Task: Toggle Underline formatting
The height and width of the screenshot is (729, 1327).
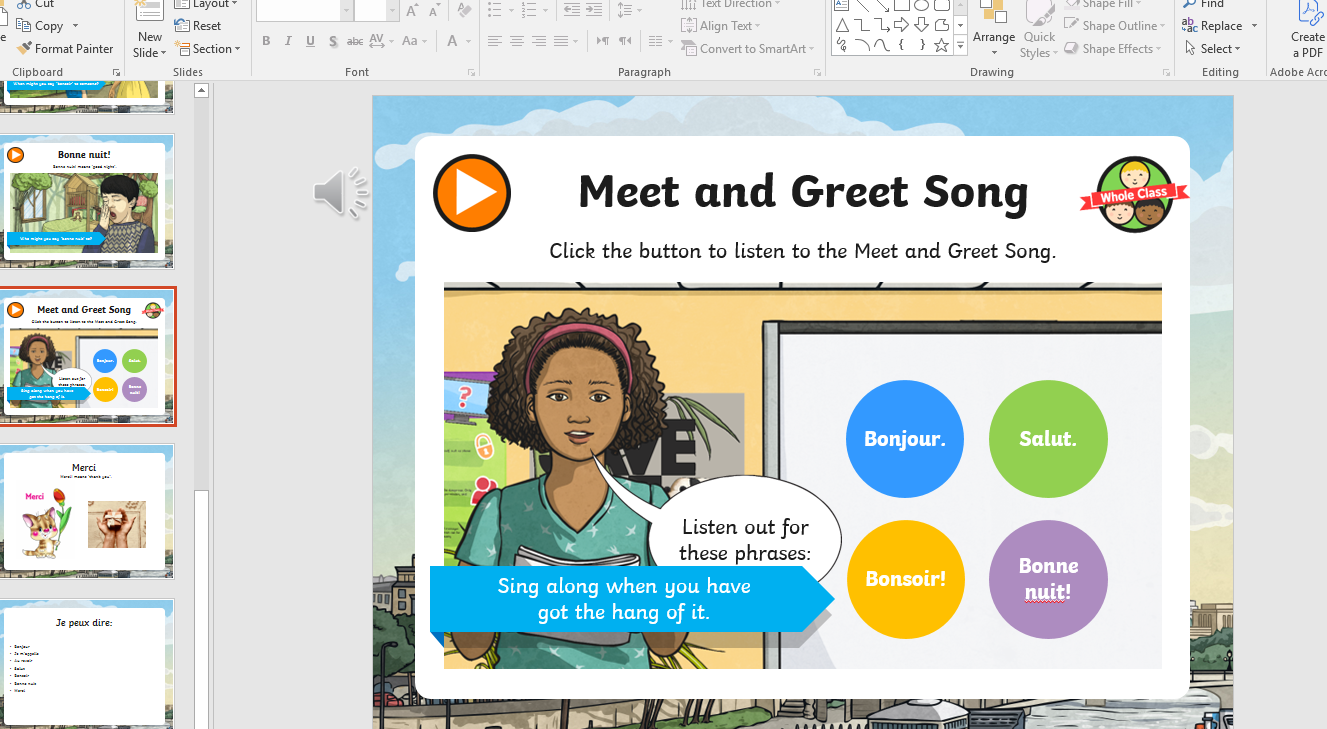Action: coord(310,42)
